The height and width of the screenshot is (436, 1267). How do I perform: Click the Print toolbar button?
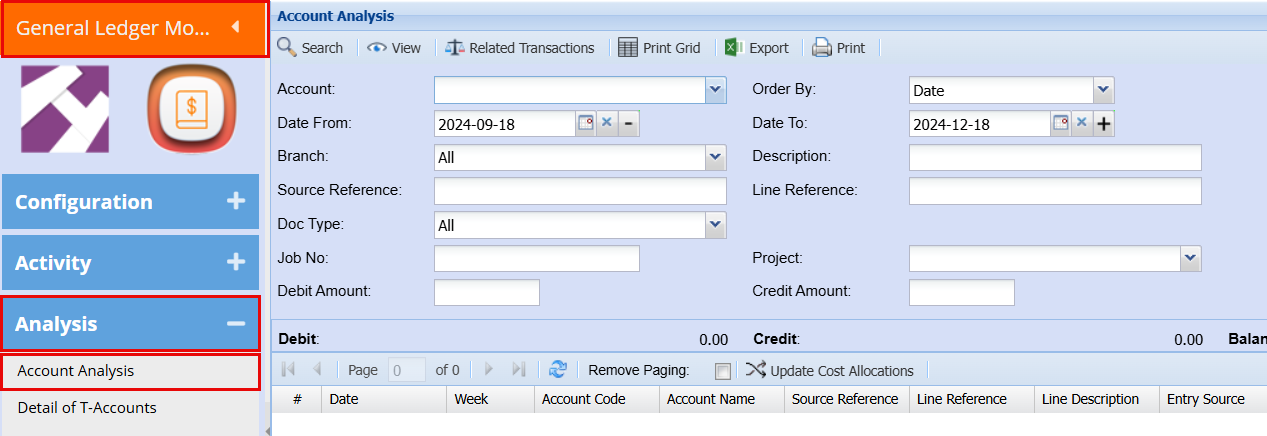(x=838, y=47)
